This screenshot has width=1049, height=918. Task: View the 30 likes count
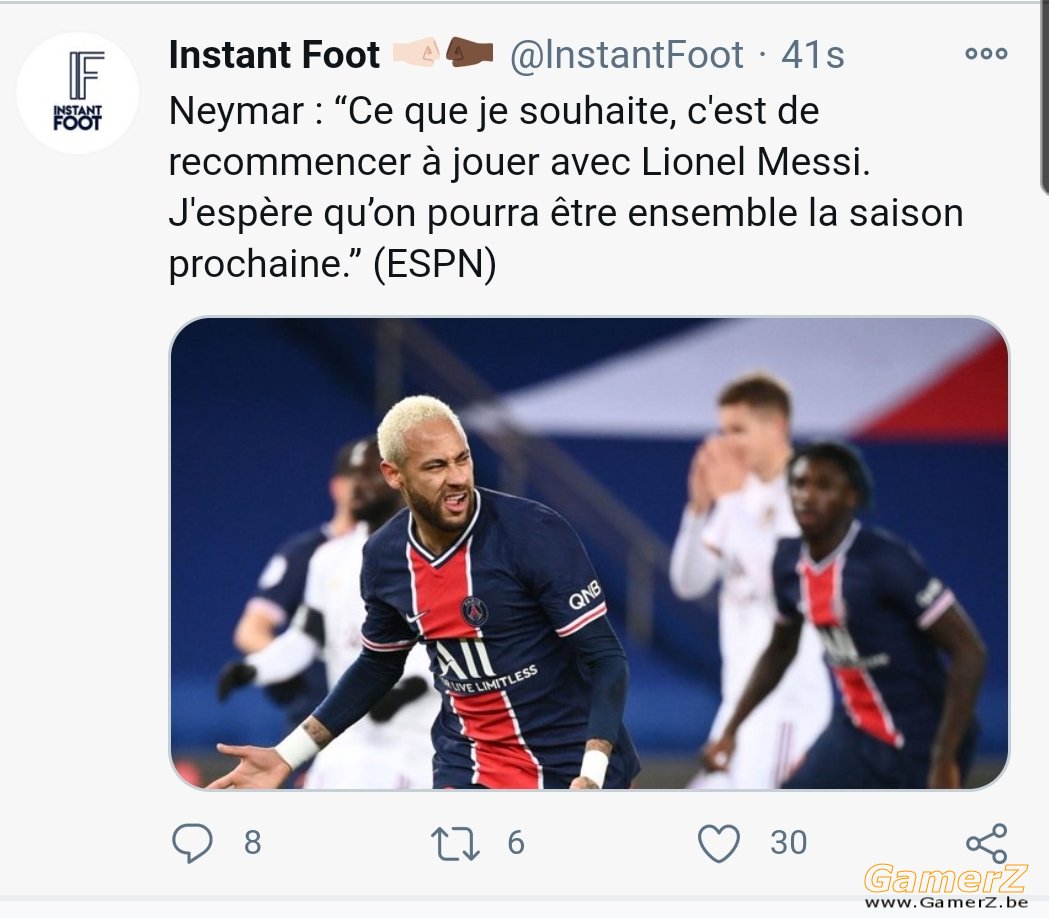click(x=789, y=842)
